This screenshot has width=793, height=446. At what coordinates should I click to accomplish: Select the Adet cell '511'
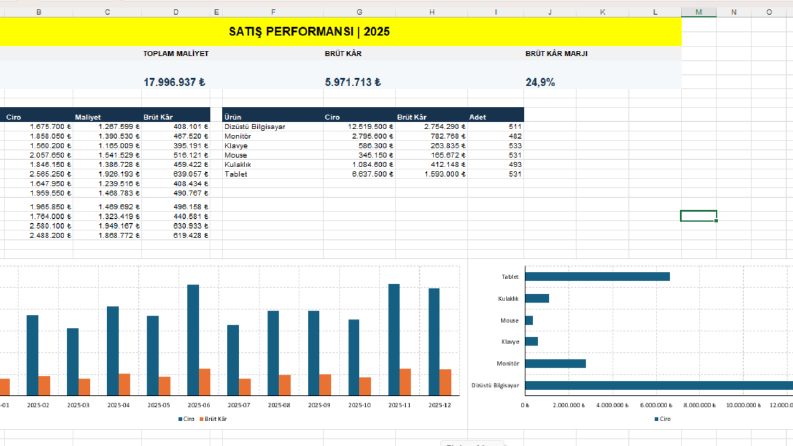496,126
